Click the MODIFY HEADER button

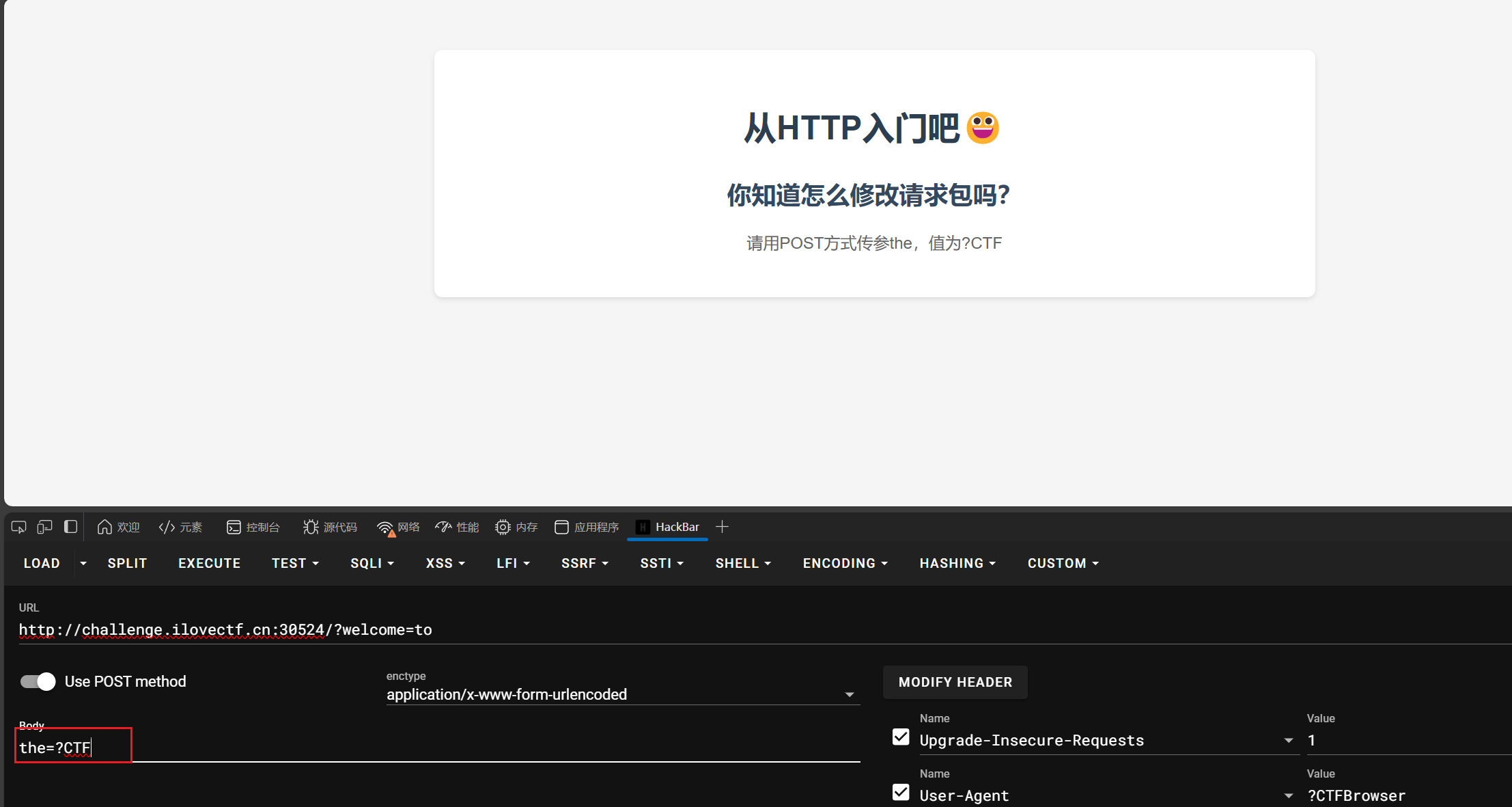pos(955,682)
